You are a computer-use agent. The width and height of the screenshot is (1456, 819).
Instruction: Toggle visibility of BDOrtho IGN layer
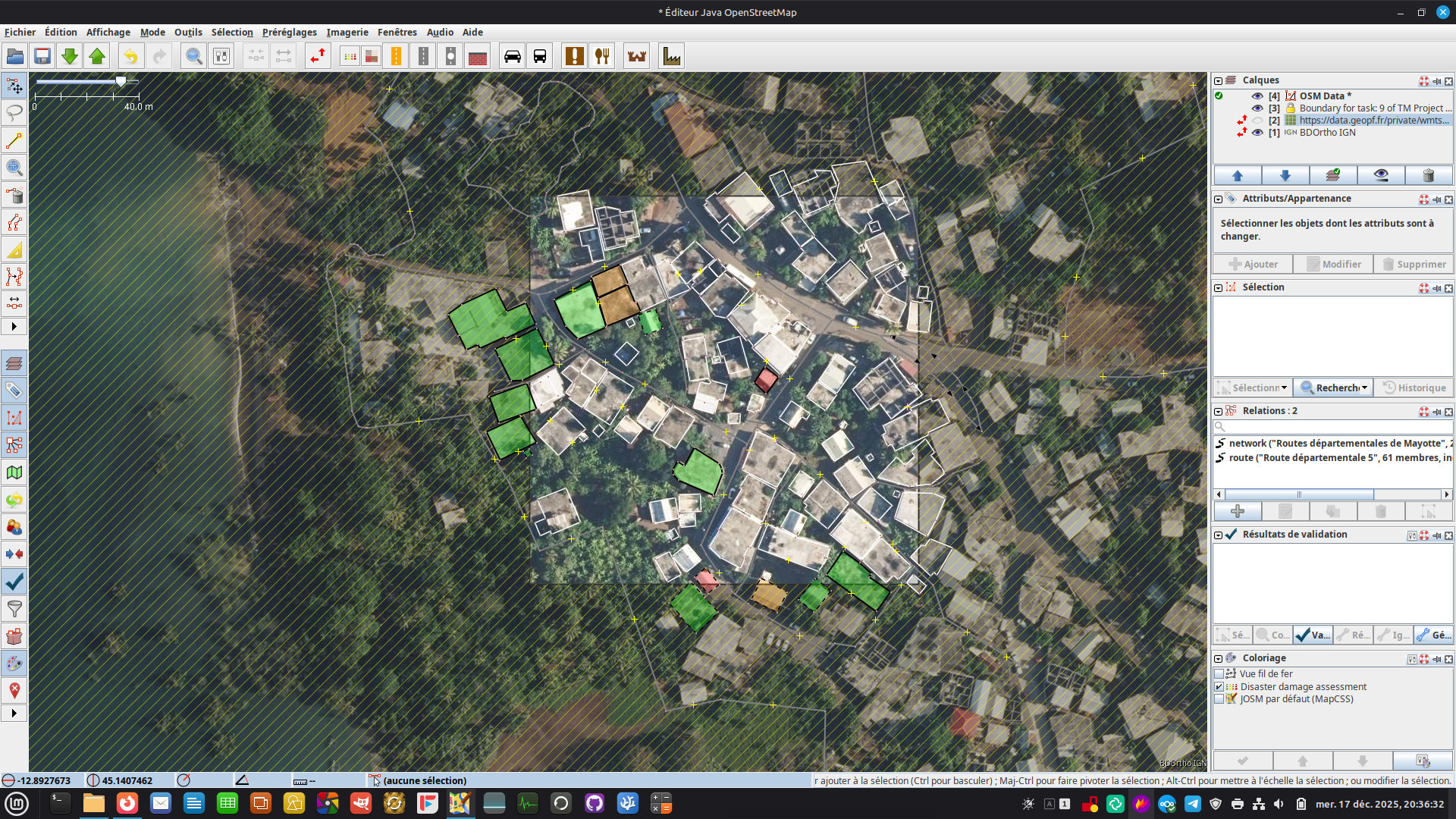[x=1257, y=133]
